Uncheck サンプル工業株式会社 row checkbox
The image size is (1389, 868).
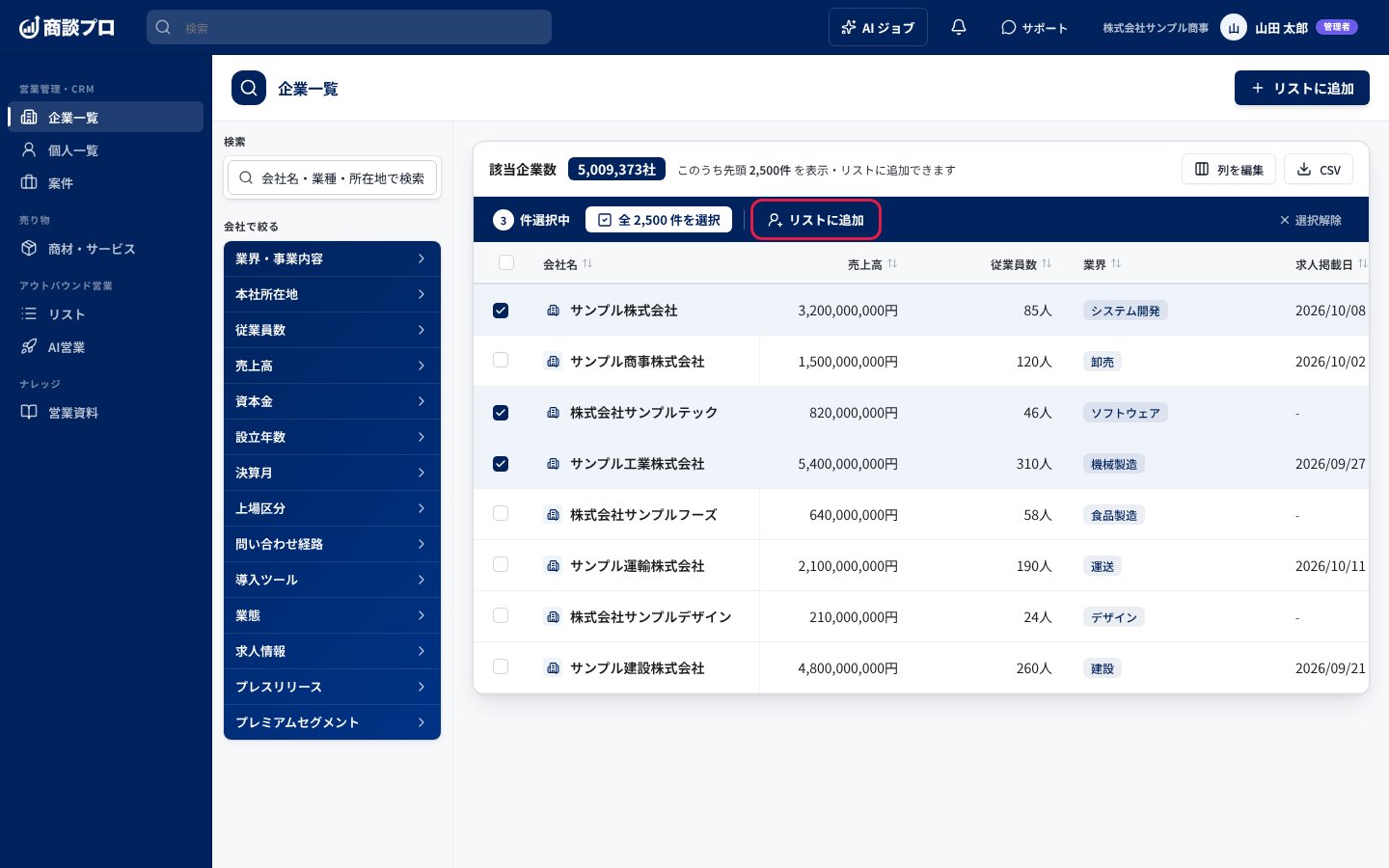coord(501,464)
